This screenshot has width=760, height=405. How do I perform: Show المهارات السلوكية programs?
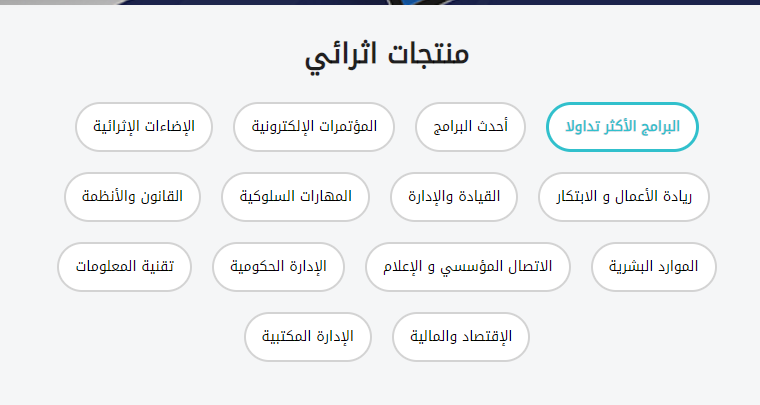296,197
